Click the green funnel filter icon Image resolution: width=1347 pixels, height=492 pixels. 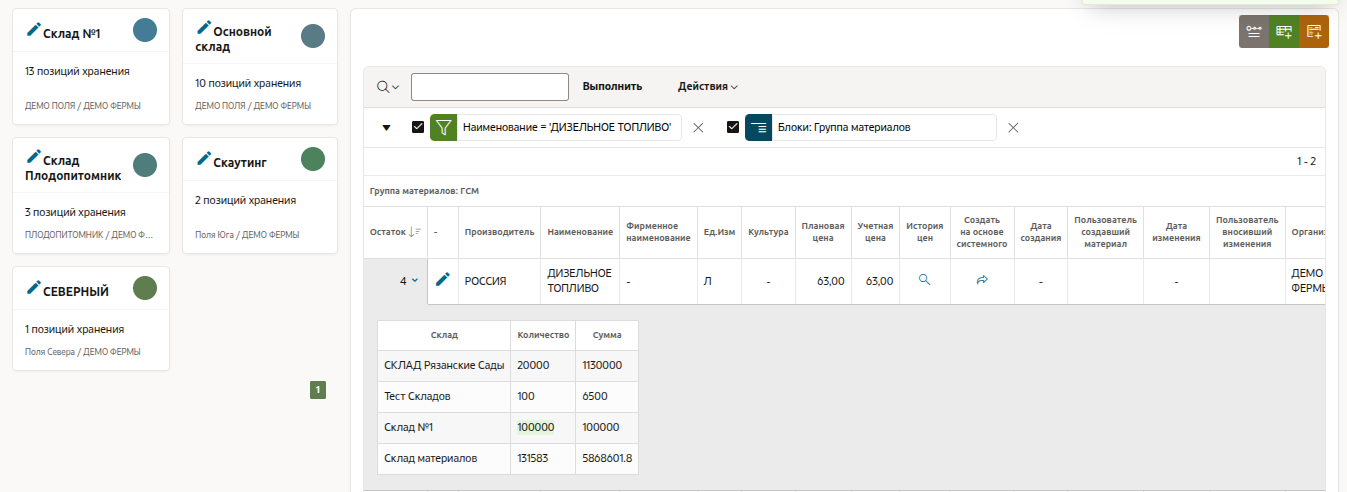pyautogui.click(x=443, y=128)
